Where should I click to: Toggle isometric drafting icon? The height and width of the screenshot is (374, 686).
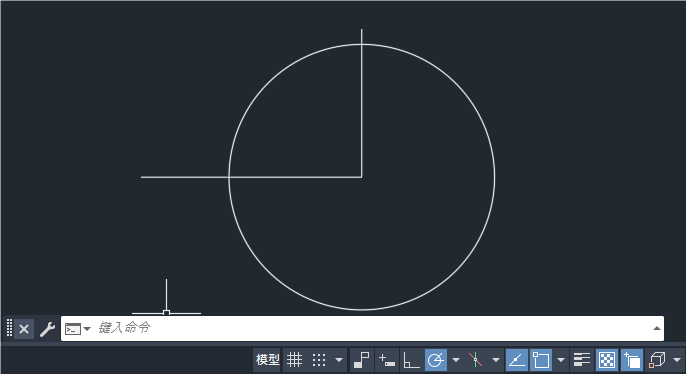[476, 360]
